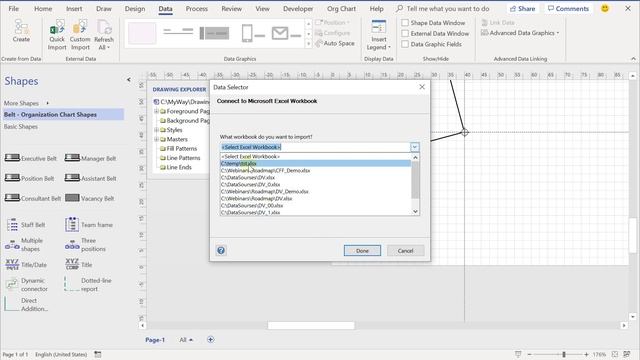Open Advanced Data Graphics menu
The height and width of the screenshot is (360, 640).
point(520,33)
